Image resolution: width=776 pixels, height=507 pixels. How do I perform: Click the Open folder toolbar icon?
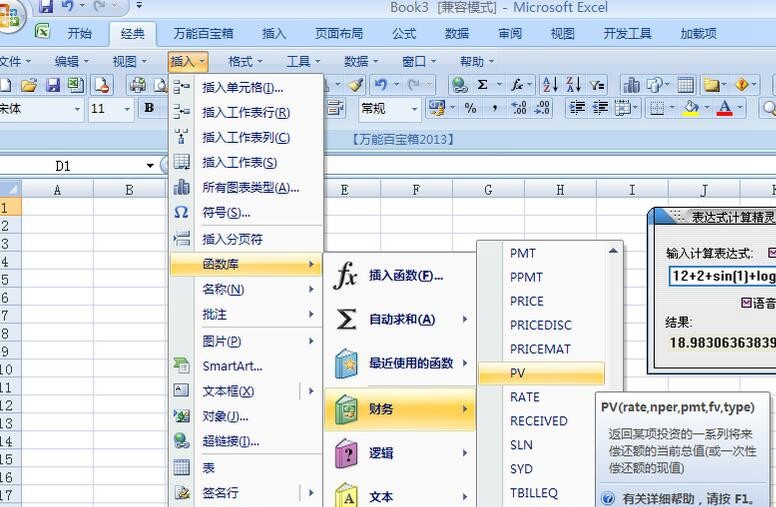click(x=29, y=86)
